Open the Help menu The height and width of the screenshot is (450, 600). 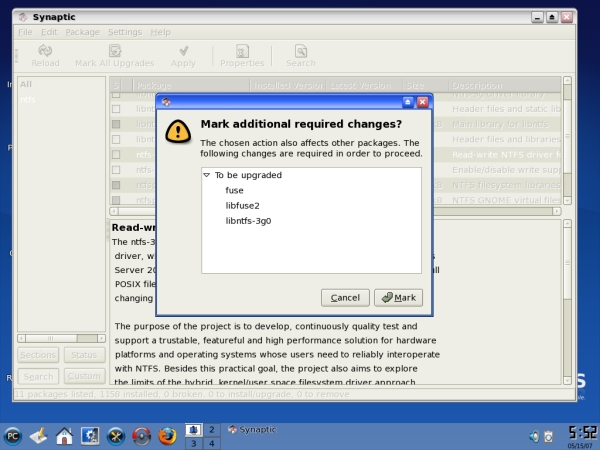[x=160, y=32]
